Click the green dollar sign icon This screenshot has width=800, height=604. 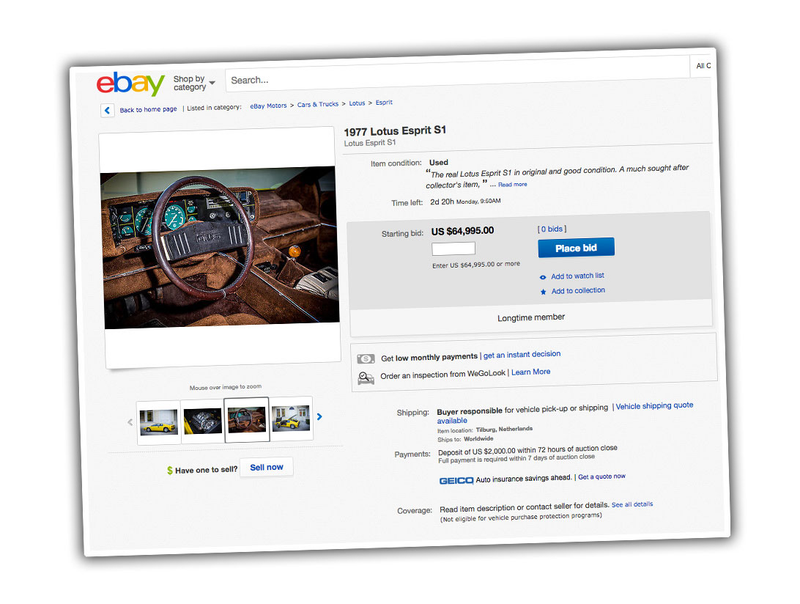(x=170, y=470)
